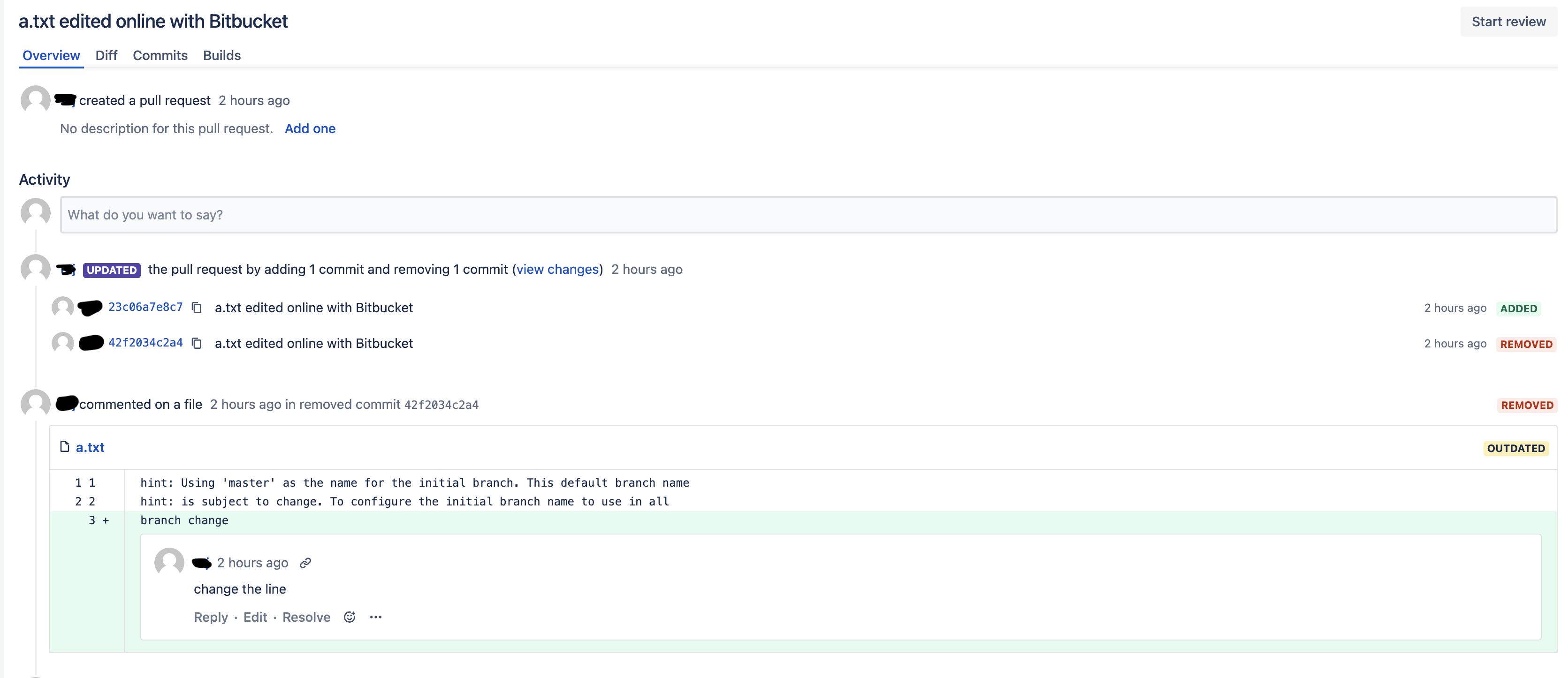Click a.txt file document icon
This screenshot has width=1568, height=678.
(x=65, y=447)
